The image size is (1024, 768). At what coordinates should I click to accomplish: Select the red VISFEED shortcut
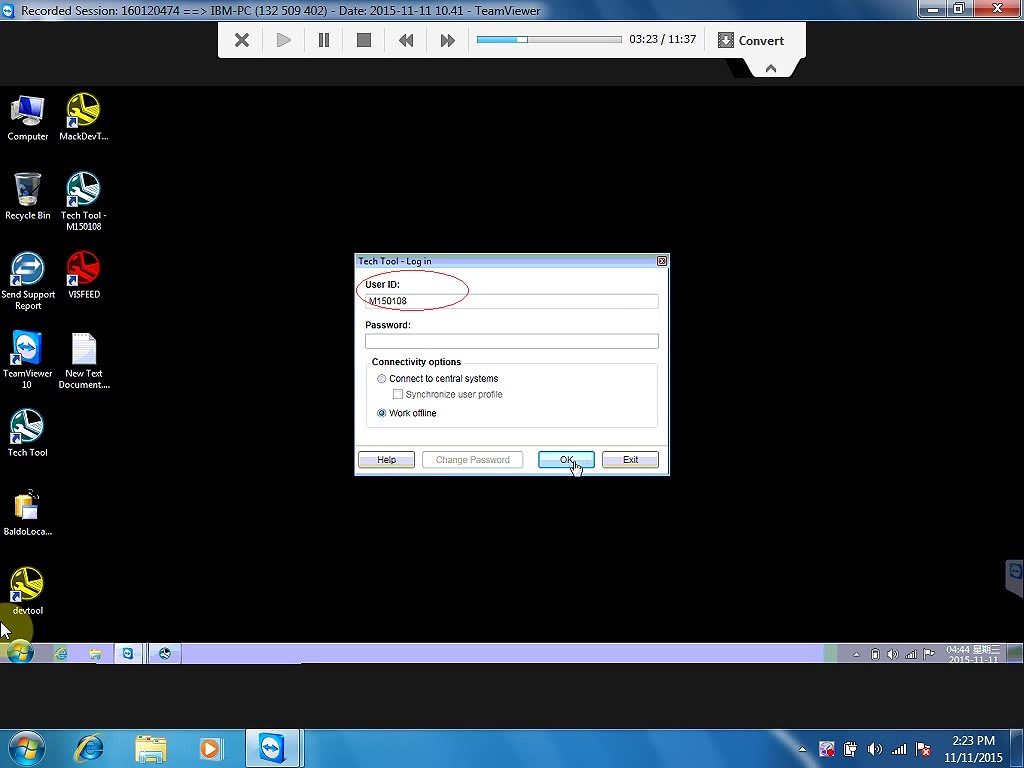point(84,276)
